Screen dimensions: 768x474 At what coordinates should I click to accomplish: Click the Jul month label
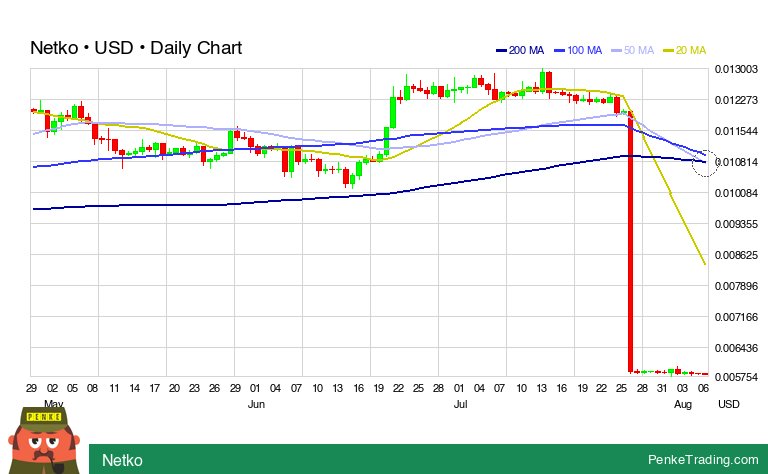click(x=460, y=404)
